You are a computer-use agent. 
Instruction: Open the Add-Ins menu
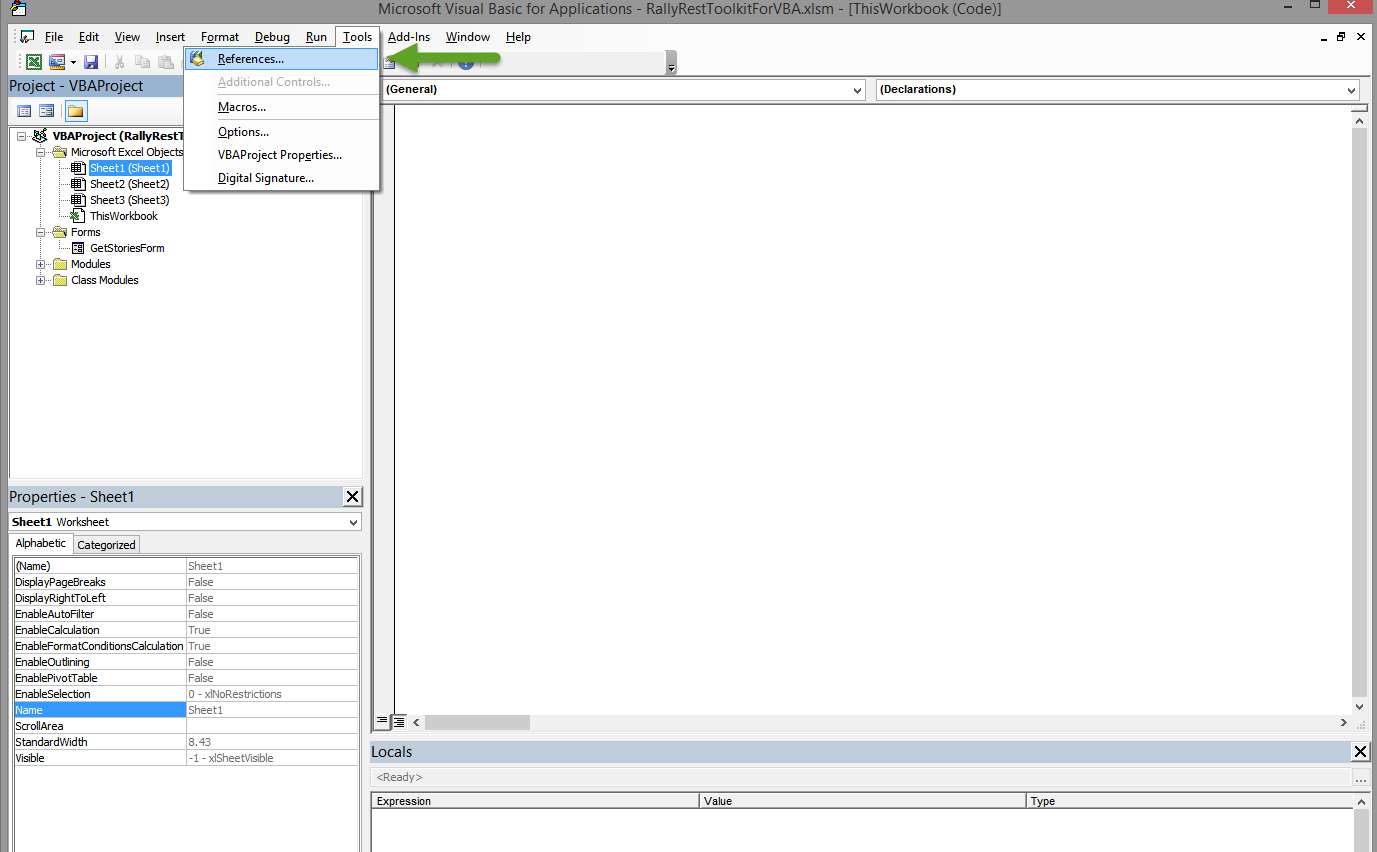pos(409,37)
